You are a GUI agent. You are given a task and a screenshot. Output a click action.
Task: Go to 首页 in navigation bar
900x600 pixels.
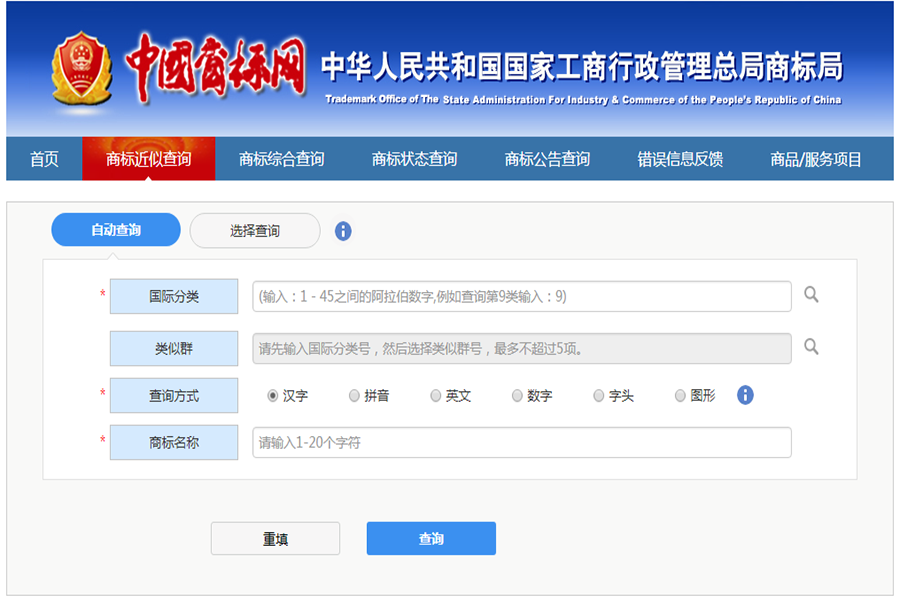(44, 159)
